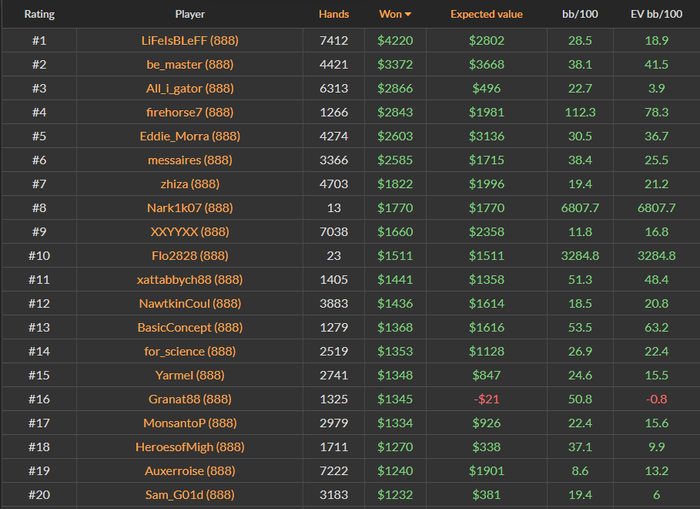Click the Player column header
Viewport: 700px width, 509px height.
pos(189,15)
